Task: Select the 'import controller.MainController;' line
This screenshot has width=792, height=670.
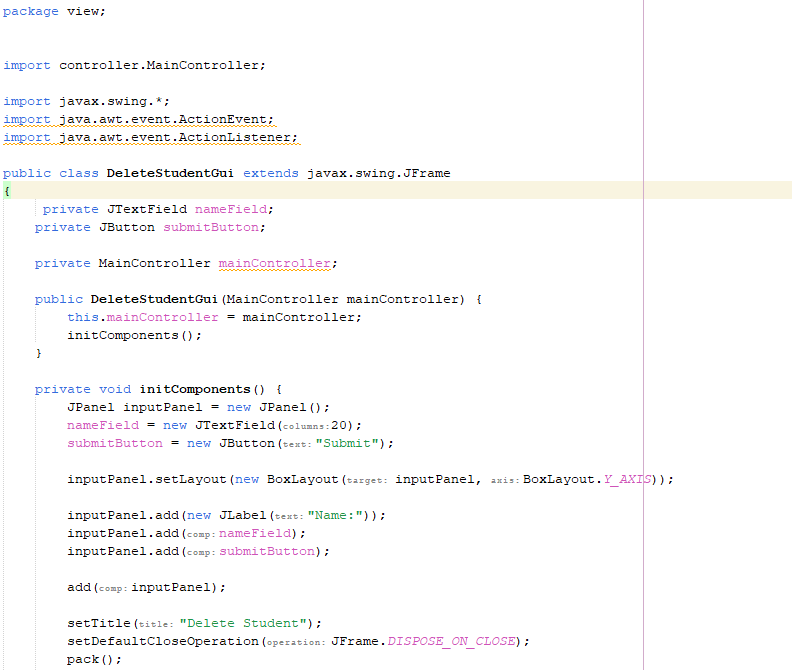Action: pos(134,66)
